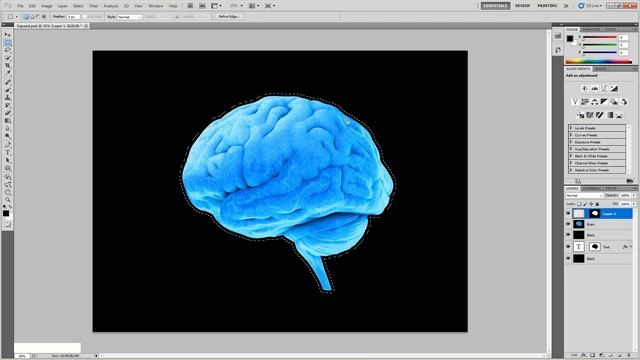The image size is (640, 360).
Task: Add a Vibrance adjustment
Action: pos(575,102)
